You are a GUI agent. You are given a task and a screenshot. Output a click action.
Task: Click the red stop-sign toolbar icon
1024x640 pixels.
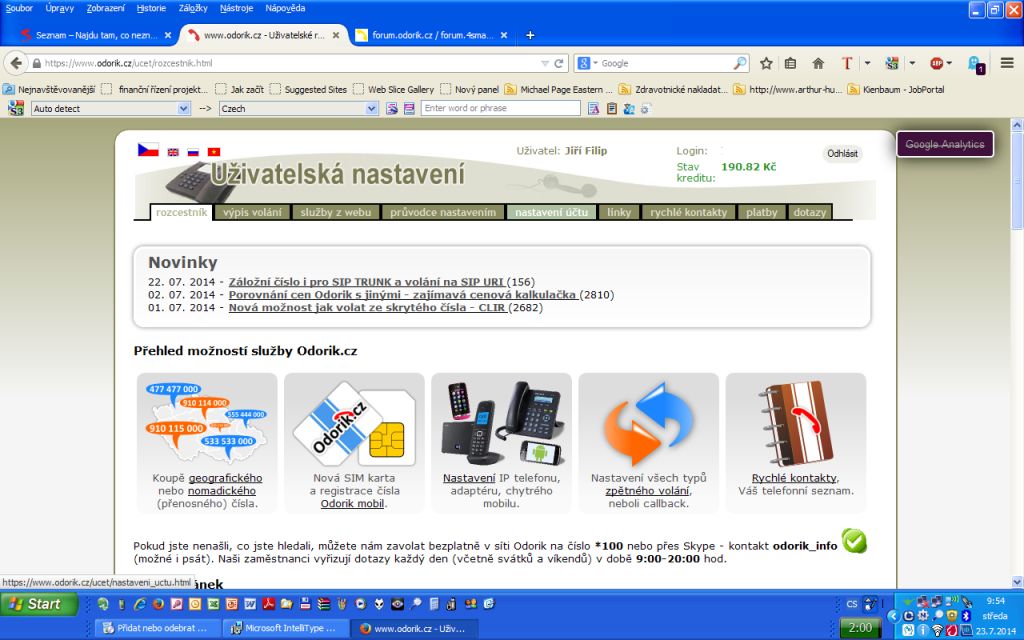coord(937,63)
